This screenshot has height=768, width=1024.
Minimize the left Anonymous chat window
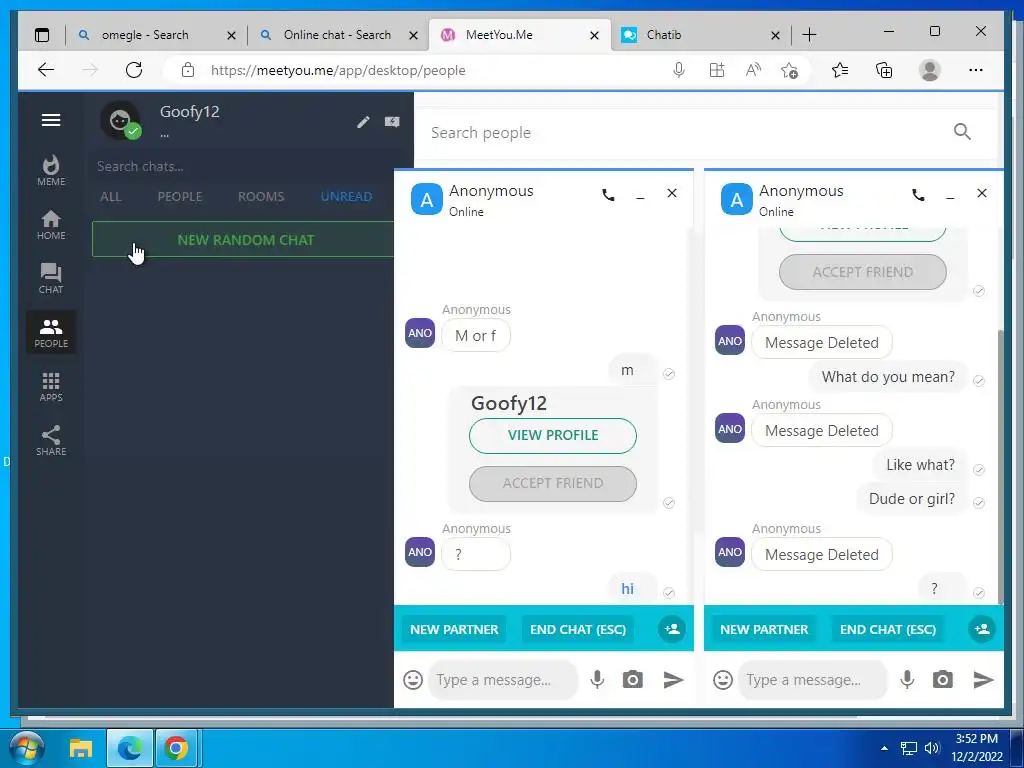click(x=640, y=196)
